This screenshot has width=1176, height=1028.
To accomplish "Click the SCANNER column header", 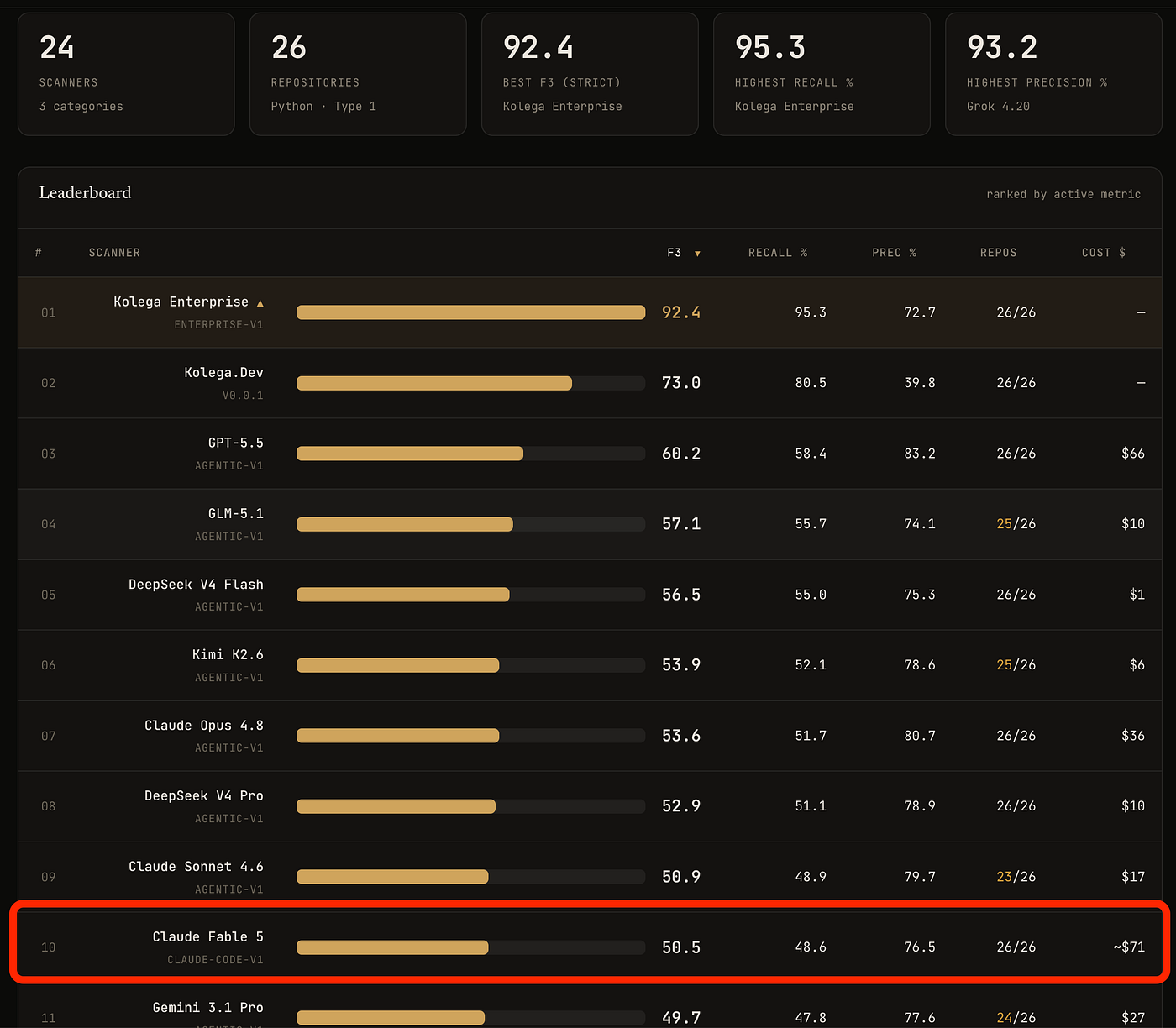I will (x=114, y=253).
